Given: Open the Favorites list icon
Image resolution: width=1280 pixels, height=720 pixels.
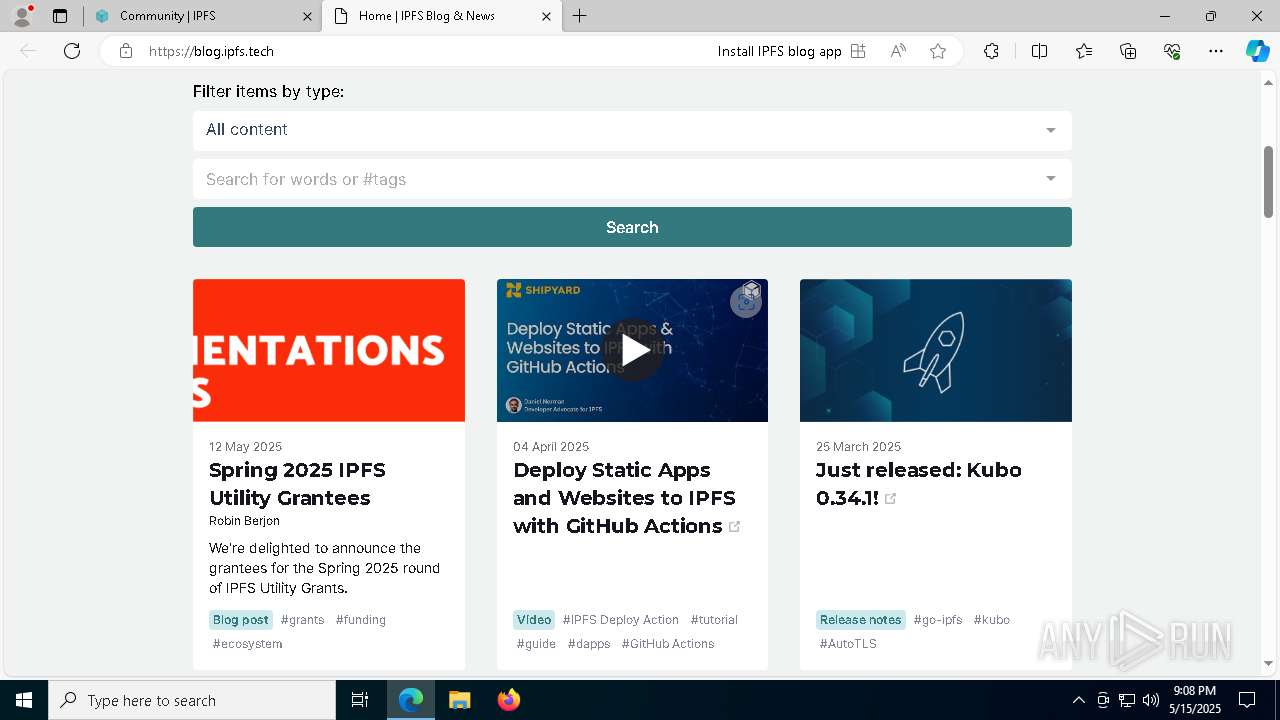Looking at the screenshot, I should click(1084, 51).
